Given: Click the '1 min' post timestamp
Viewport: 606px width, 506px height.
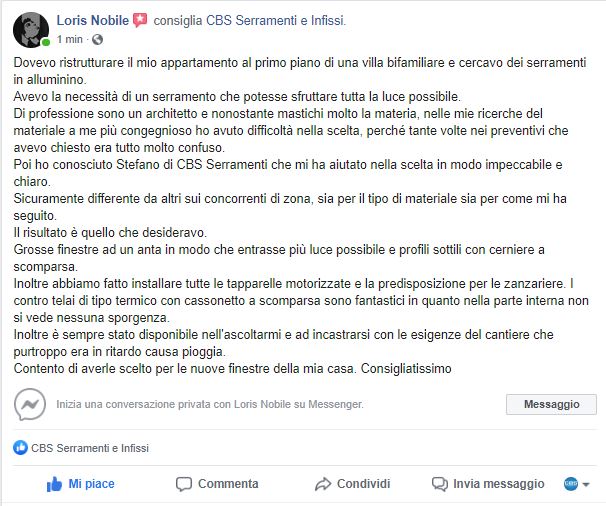Looking at the screenshot, I should point(70,39).
